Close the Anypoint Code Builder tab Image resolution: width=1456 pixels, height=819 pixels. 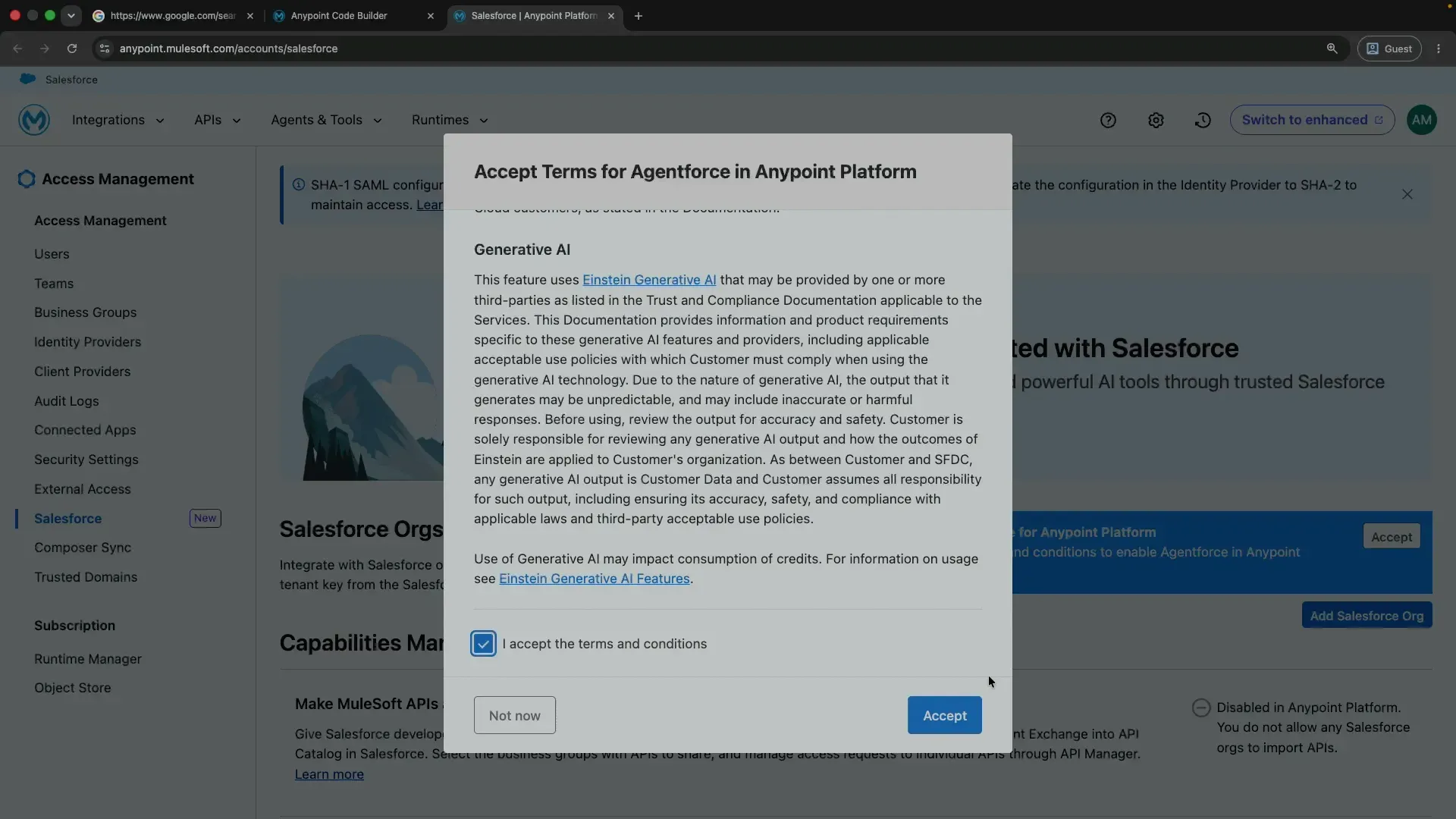(x=431, y=16)
